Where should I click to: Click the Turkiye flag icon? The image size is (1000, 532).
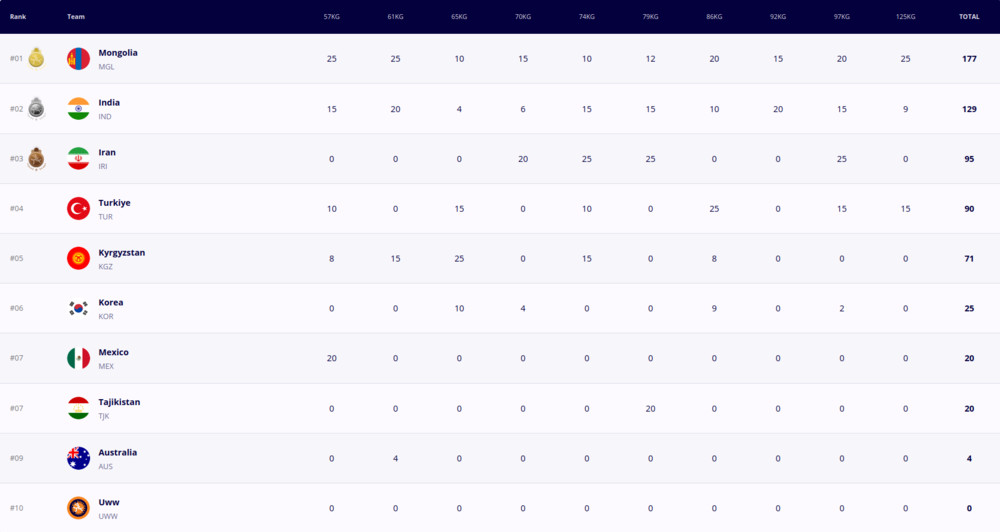[78, 209]
